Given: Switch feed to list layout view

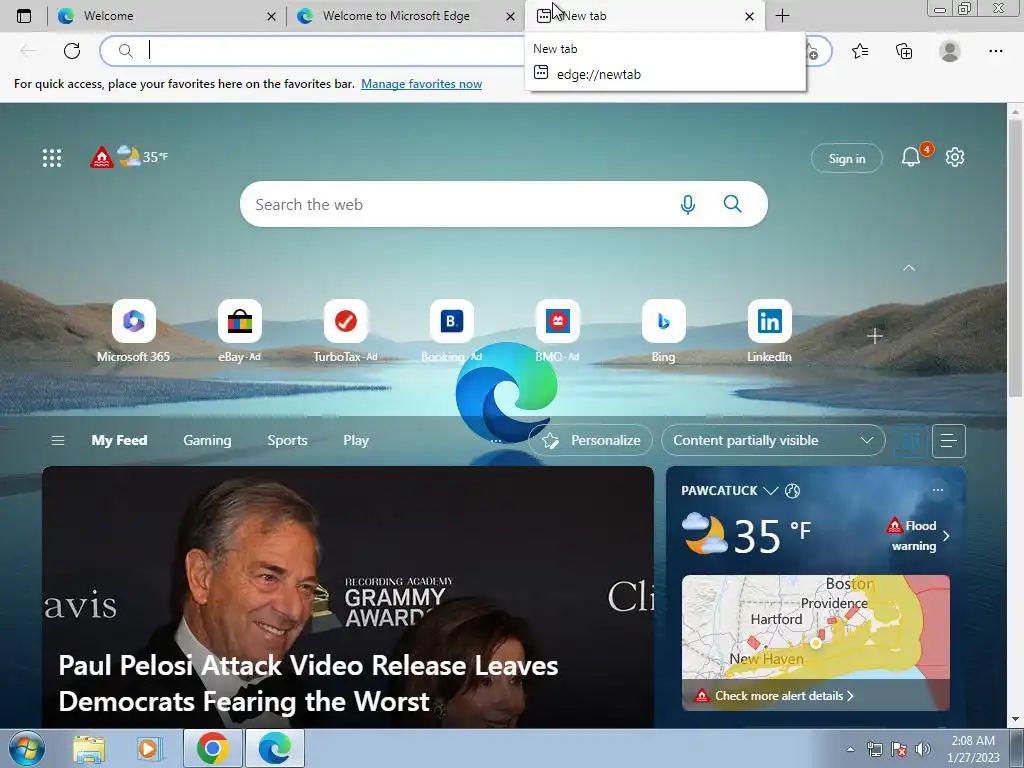Looking at the screenshot, I should pos(949,441).
